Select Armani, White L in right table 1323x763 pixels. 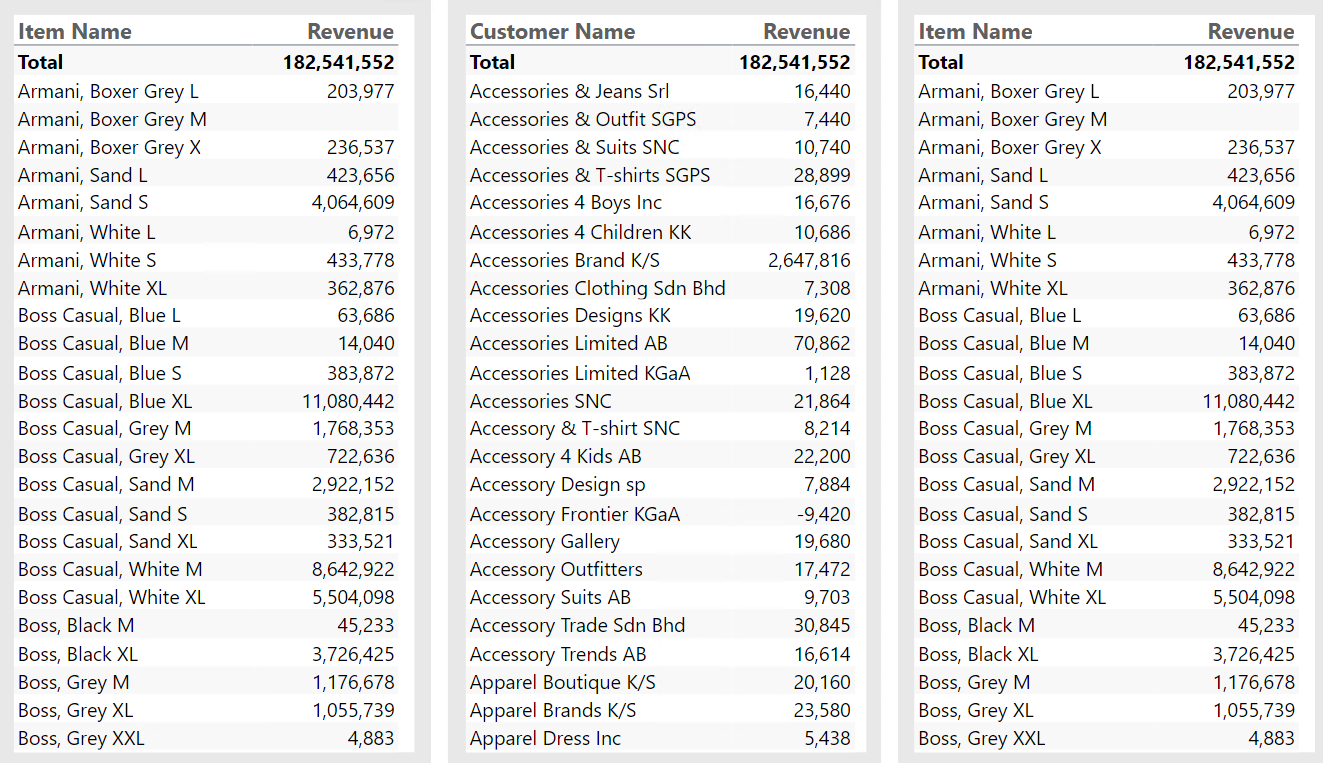pyautogui.click(x=987, y=232)
